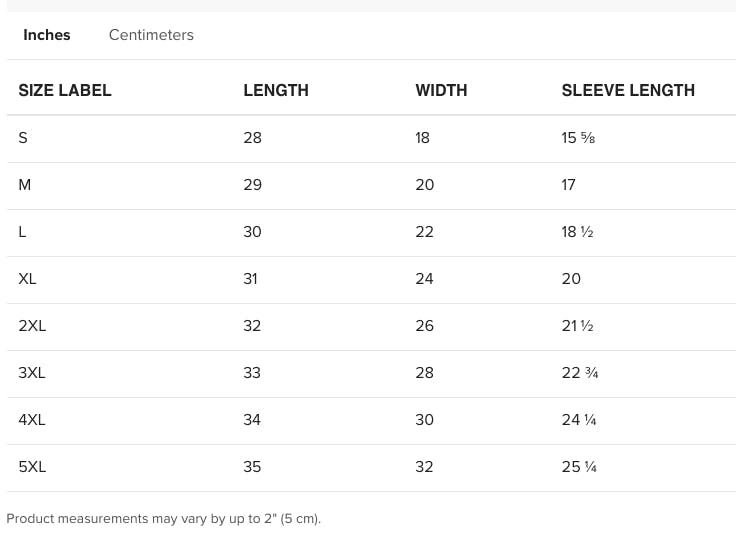This screenshot has width=736, height=544.
Task: Click the WIDTH column header
Action: tap(441, 90)
